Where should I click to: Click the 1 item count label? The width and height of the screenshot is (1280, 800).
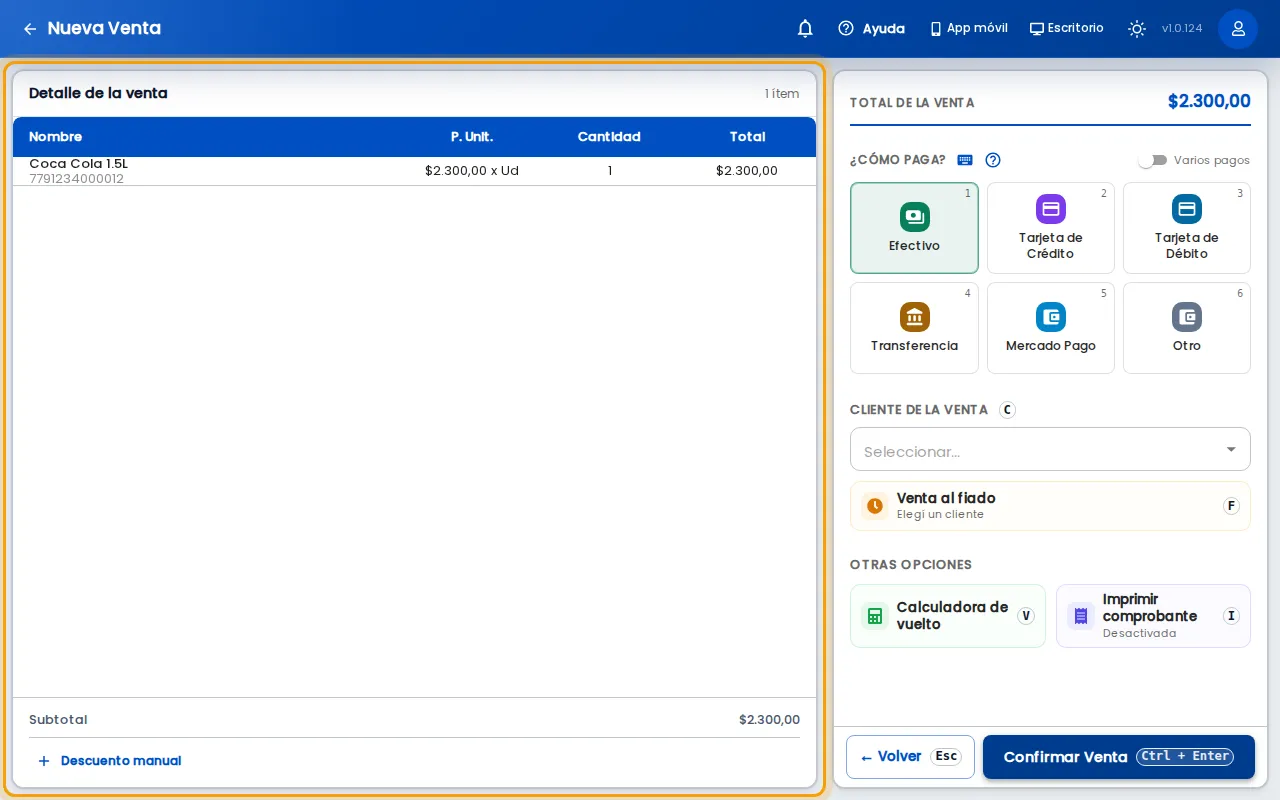[x=782, y=94]
